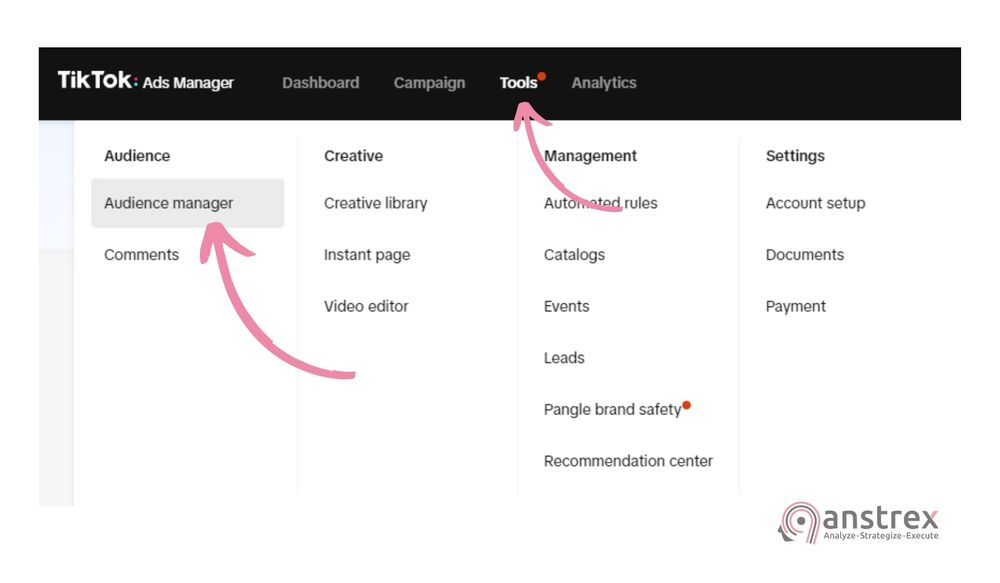This screenshot has height=583, width=1000.
Task: Select Catalogs from the Management column
Action: 574,254
